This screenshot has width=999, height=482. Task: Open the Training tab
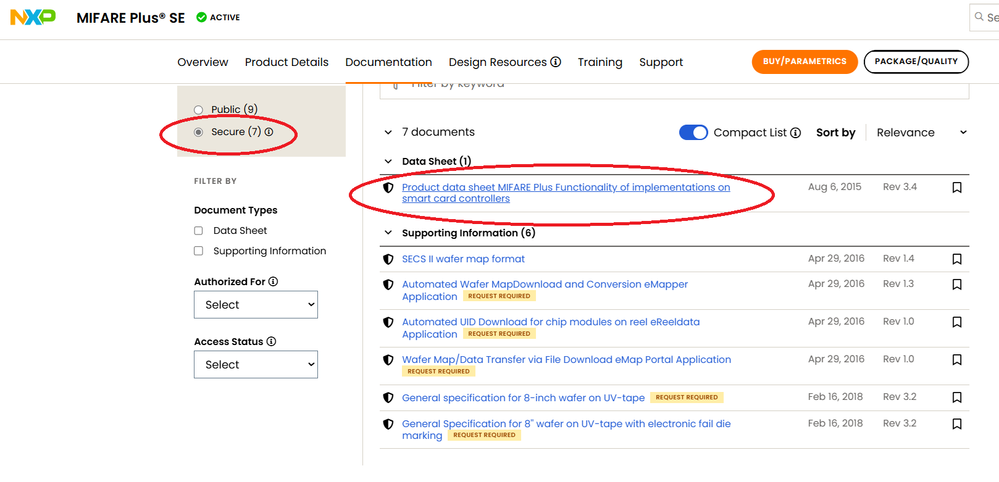[x=600, y=62]
